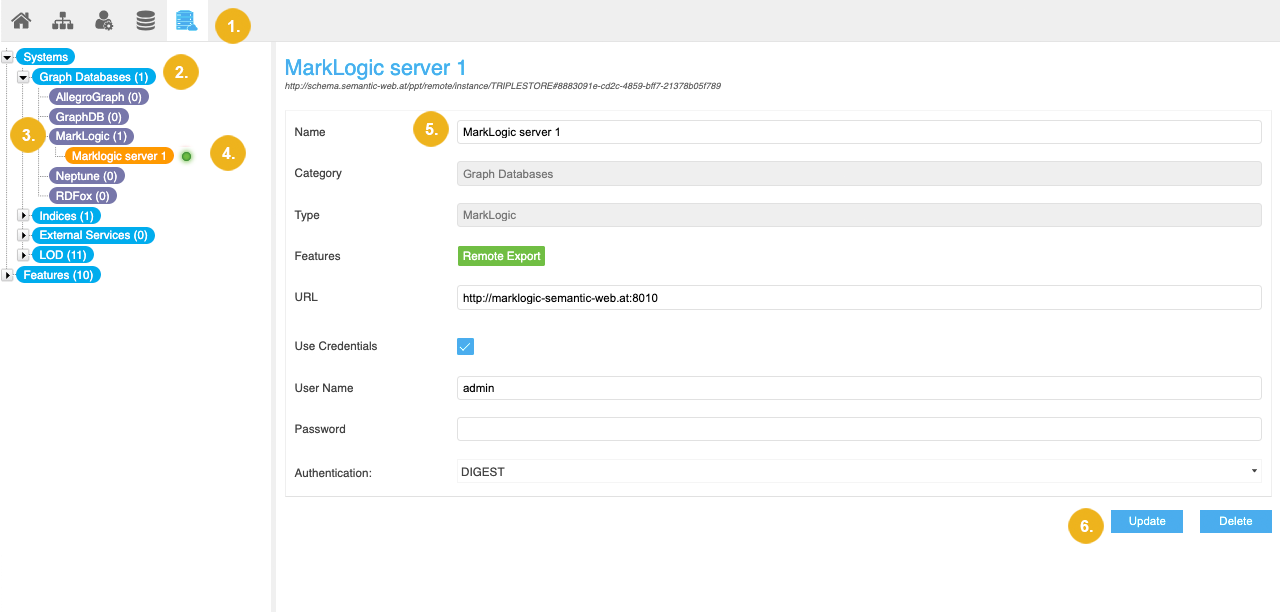Open the user settings icon
This screenshot has width=1280, height=612.
(x=104, y=20)
